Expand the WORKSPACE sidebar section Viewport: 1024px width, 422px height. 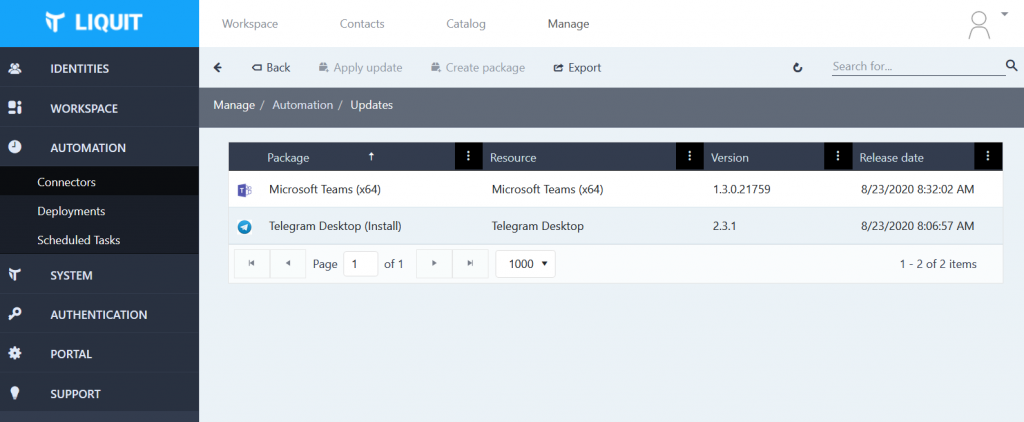click(99, 108)
